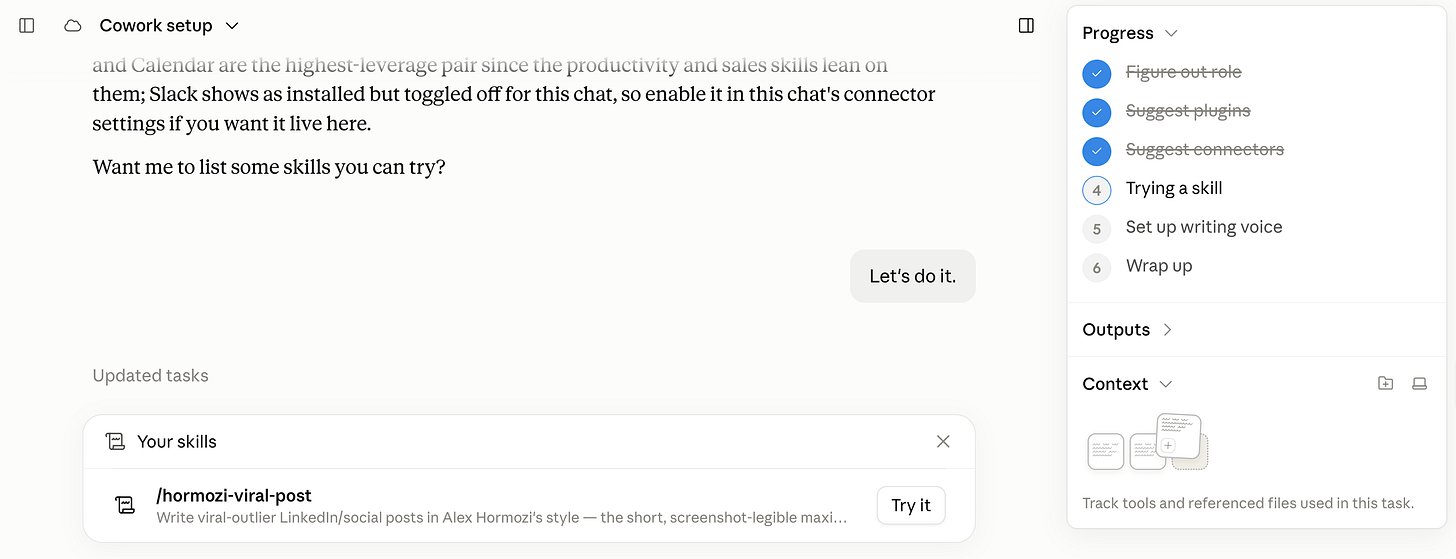The height and width of the screenshot is (559, 1456).
Task: Click the add folder icon in Context
Action: 1385,384
